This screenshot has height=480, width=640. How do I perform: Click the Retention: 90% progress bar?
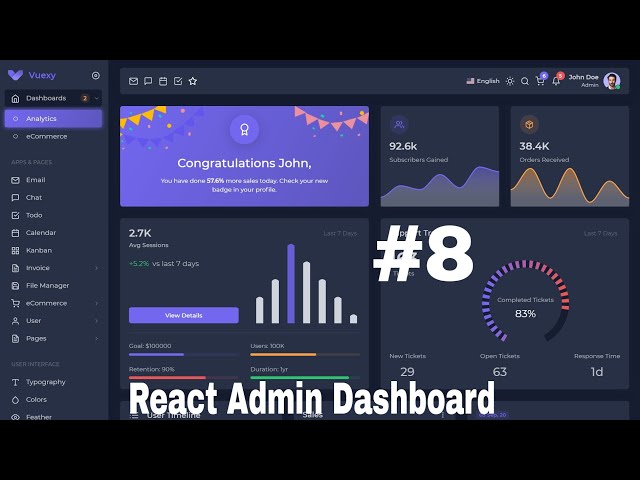tap(183, 378)
